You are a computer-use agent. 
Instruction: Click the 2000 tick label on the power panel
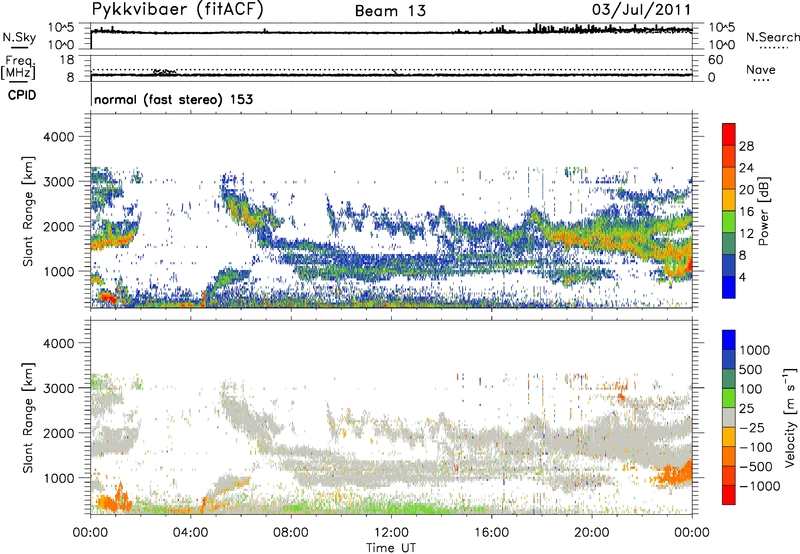tap(58, 226)
